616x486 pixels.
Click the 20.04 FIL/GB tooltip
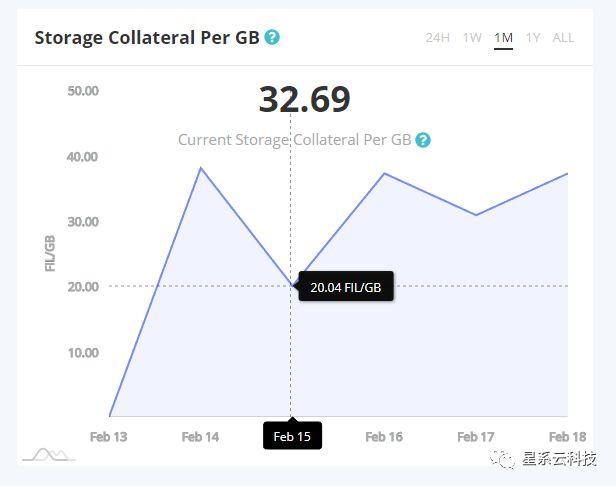coord(346,286)
